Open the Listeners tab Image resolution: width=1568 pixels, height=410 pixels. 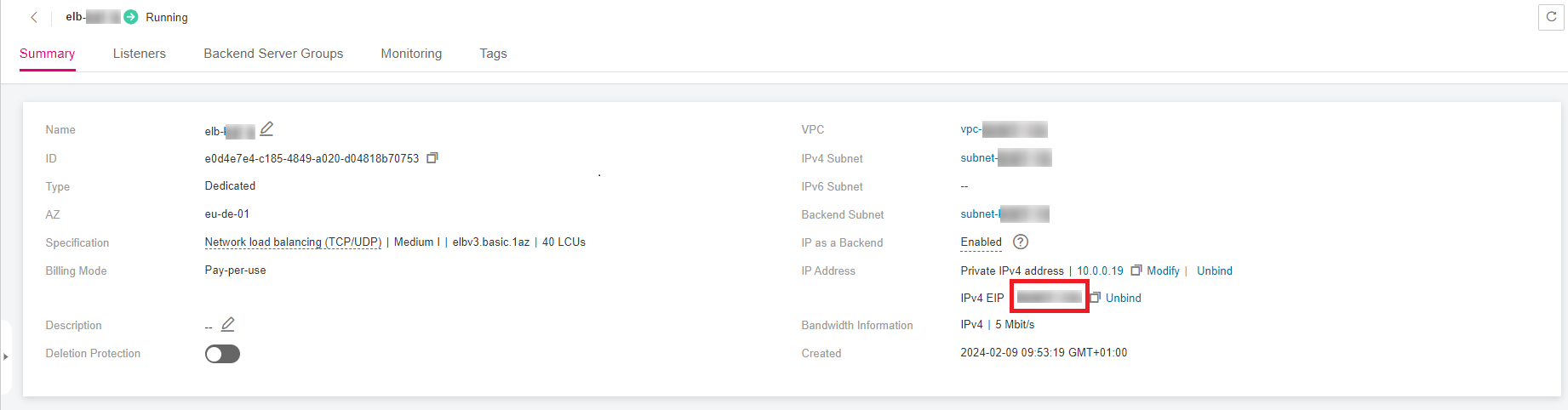click(140, 54)
